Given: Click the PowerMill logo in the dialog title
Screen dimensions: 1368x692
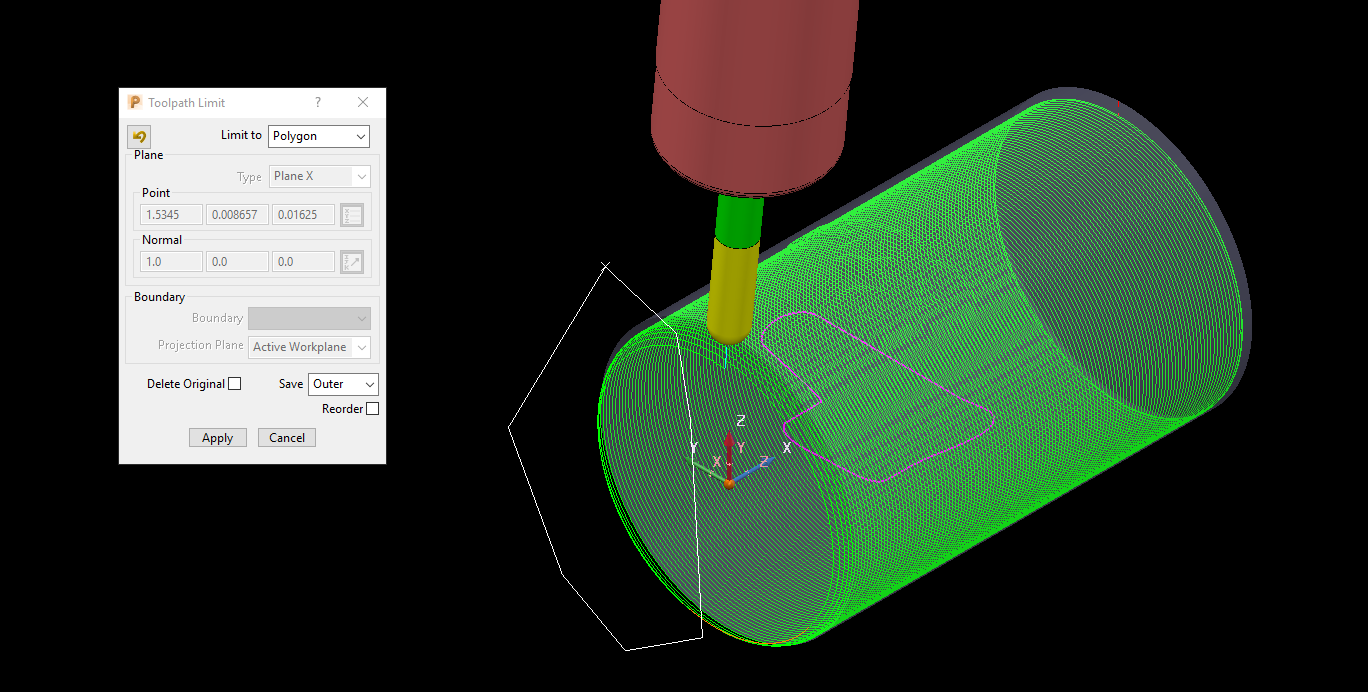Looking at the screenshot, I should point(135,102).
